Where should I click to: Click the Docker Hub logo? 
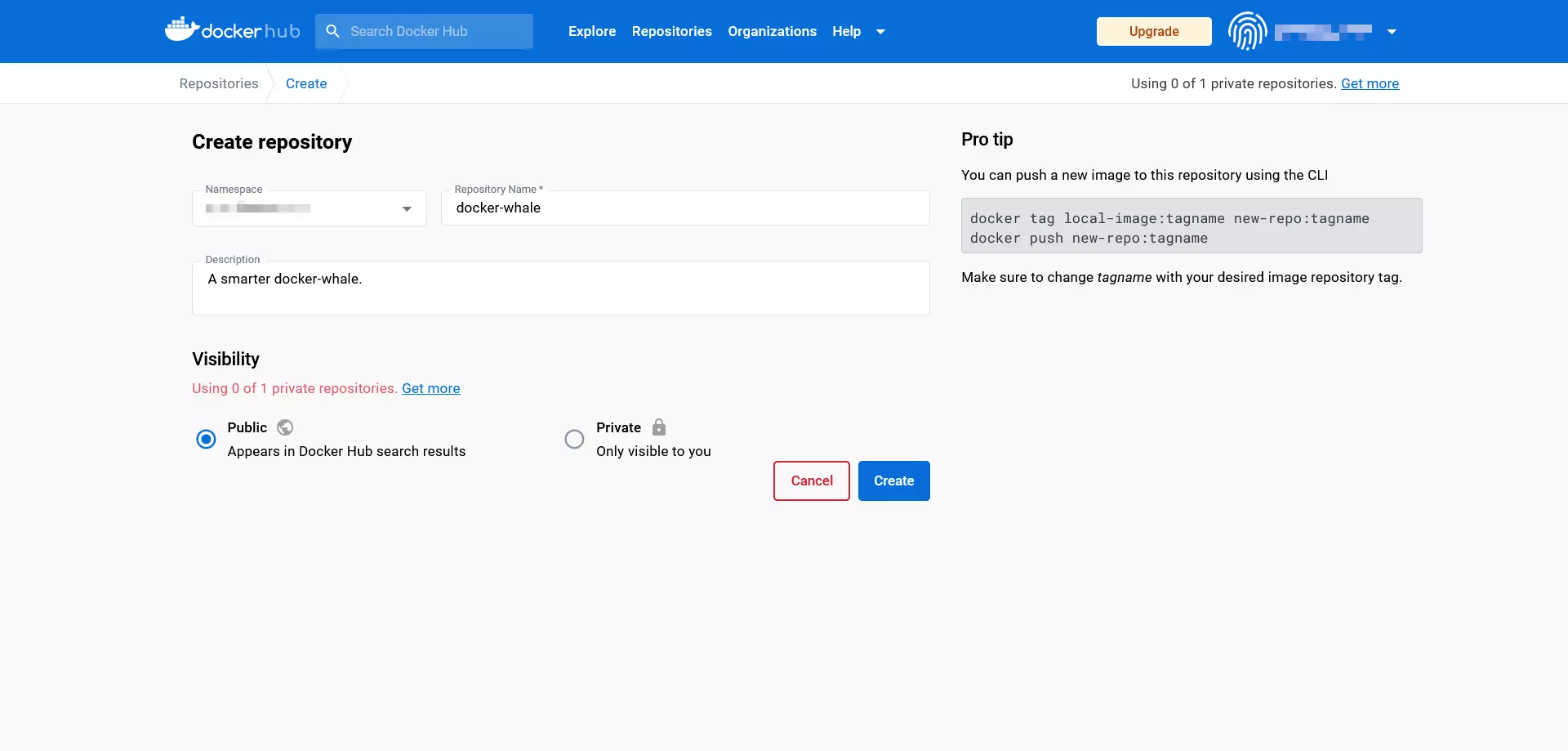(231, 31)
